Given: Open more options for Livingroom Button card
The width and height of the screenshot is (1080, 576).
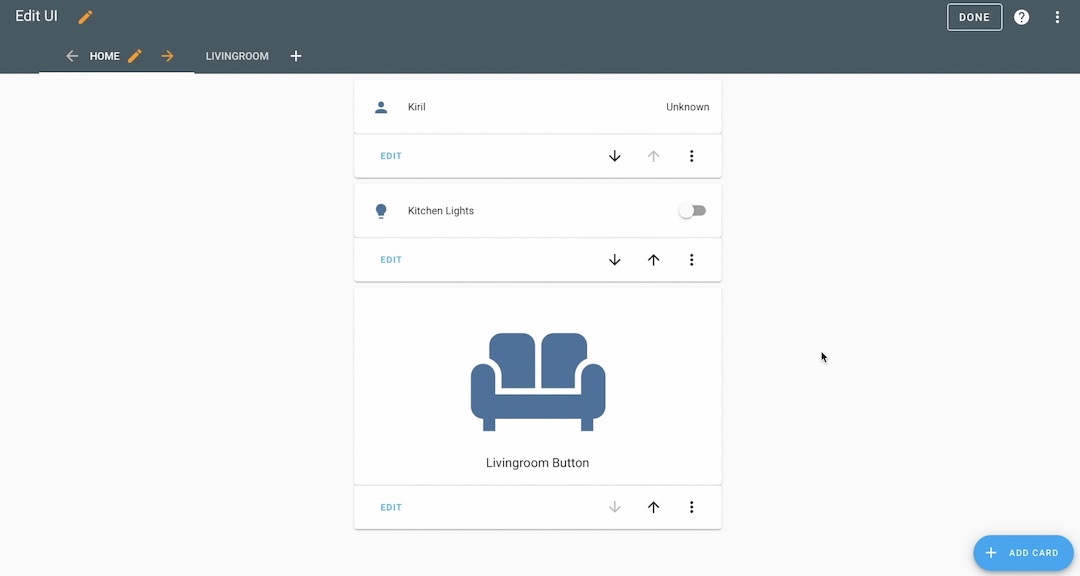Looking at the screenshot, I should [x=692, y=507].
